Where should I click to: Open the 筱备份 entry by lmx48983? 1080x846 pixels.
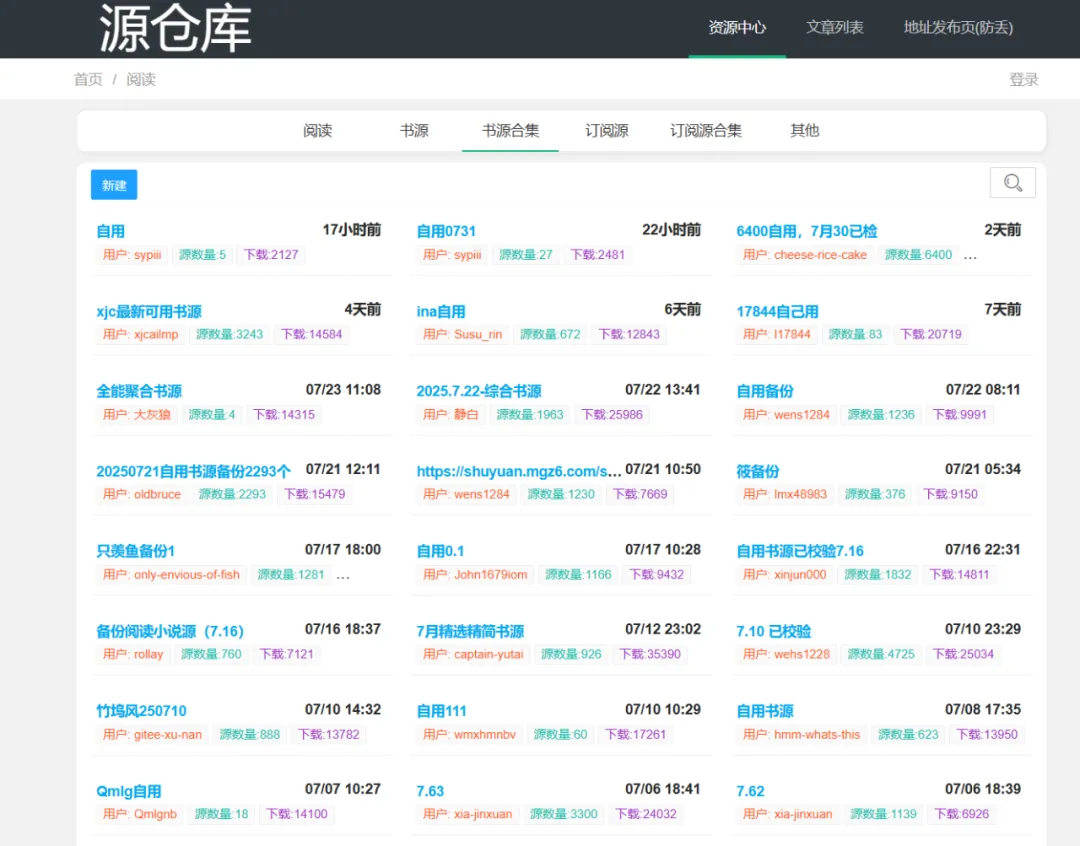pos(748,470)
